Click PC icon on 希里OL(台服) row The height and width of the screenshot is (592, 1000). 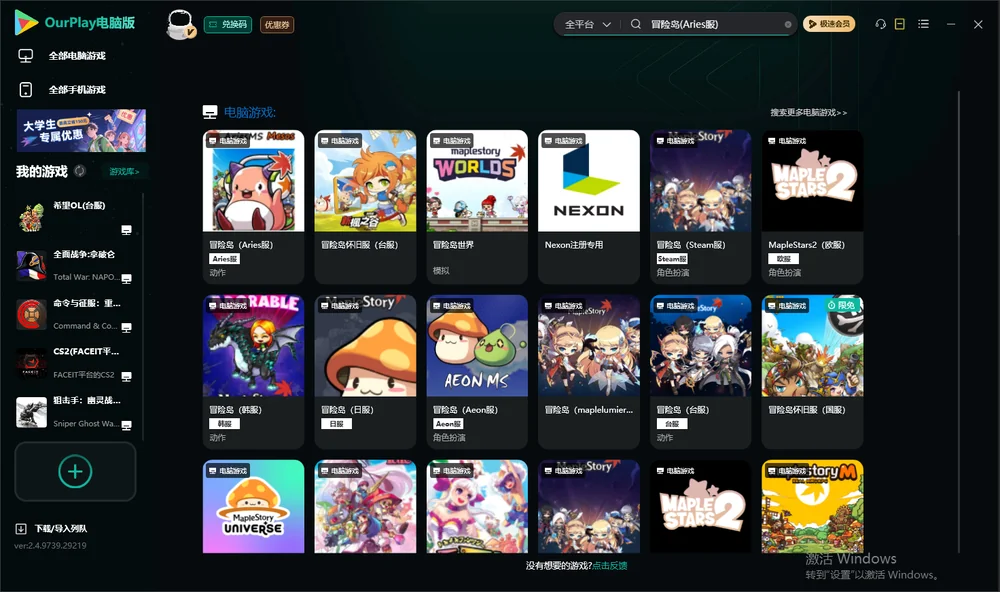(x=126, y=230)
